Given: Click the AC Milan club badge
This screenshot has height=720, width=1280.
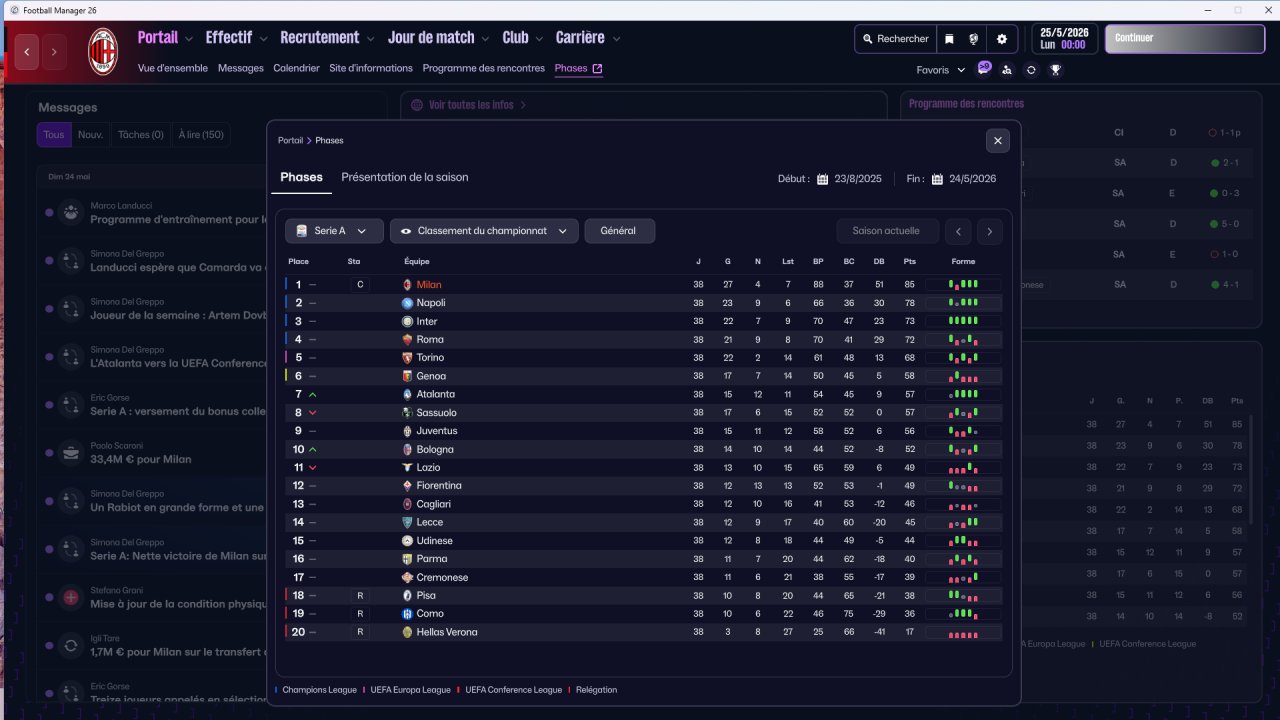Looking at the screenshot, I should (103, 52).
